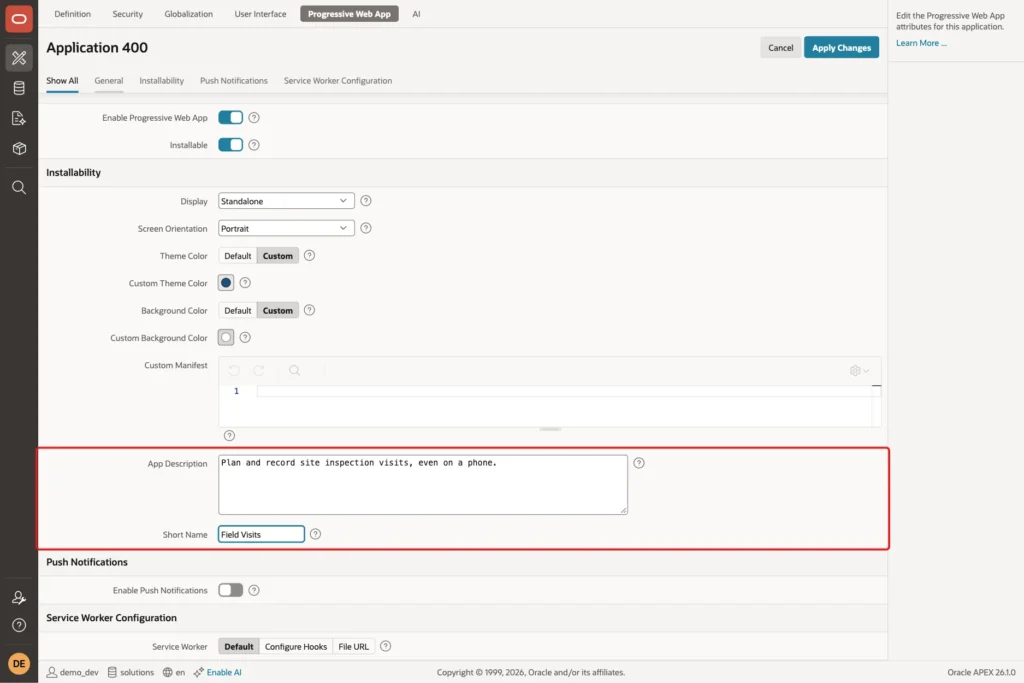This screenshot has height=683, width=1024.
Task: Go to the Globalization tab
Action: click(x=189, y=14)
